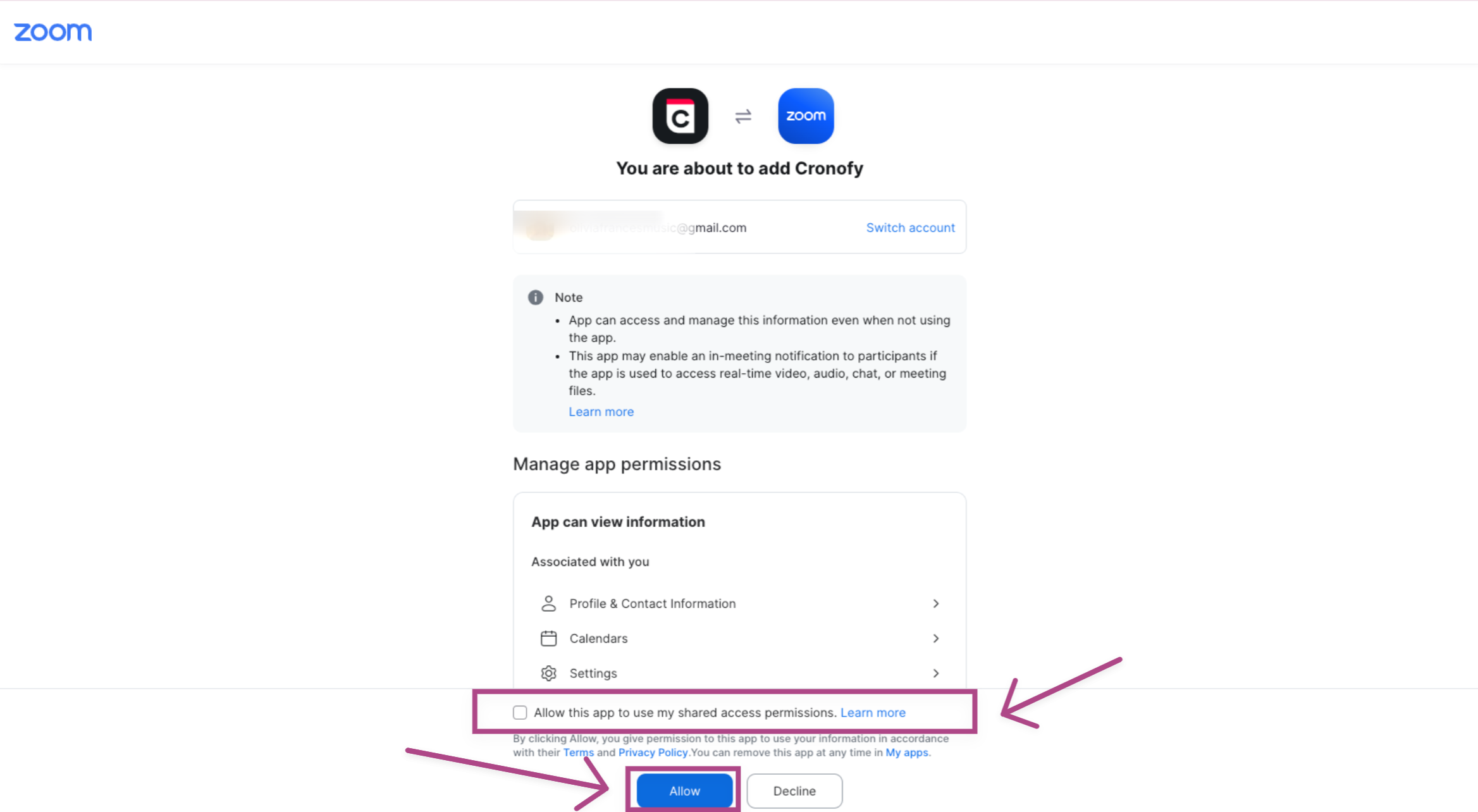Click the Settings gear icon
1478x812 pixels.
point(548,673)
